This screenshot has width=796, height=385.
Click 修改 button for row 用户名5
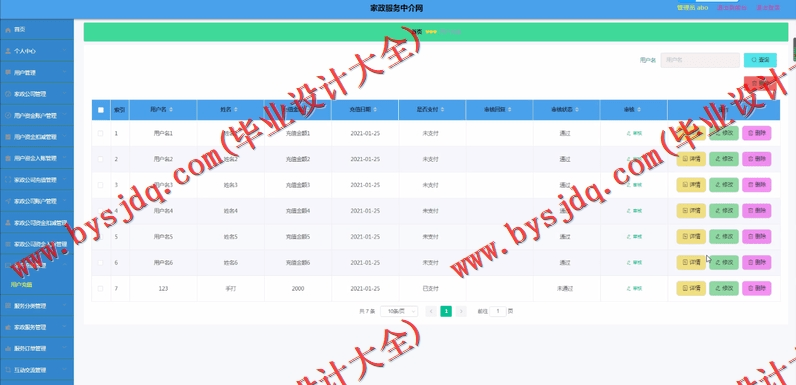tap(724, 237)
